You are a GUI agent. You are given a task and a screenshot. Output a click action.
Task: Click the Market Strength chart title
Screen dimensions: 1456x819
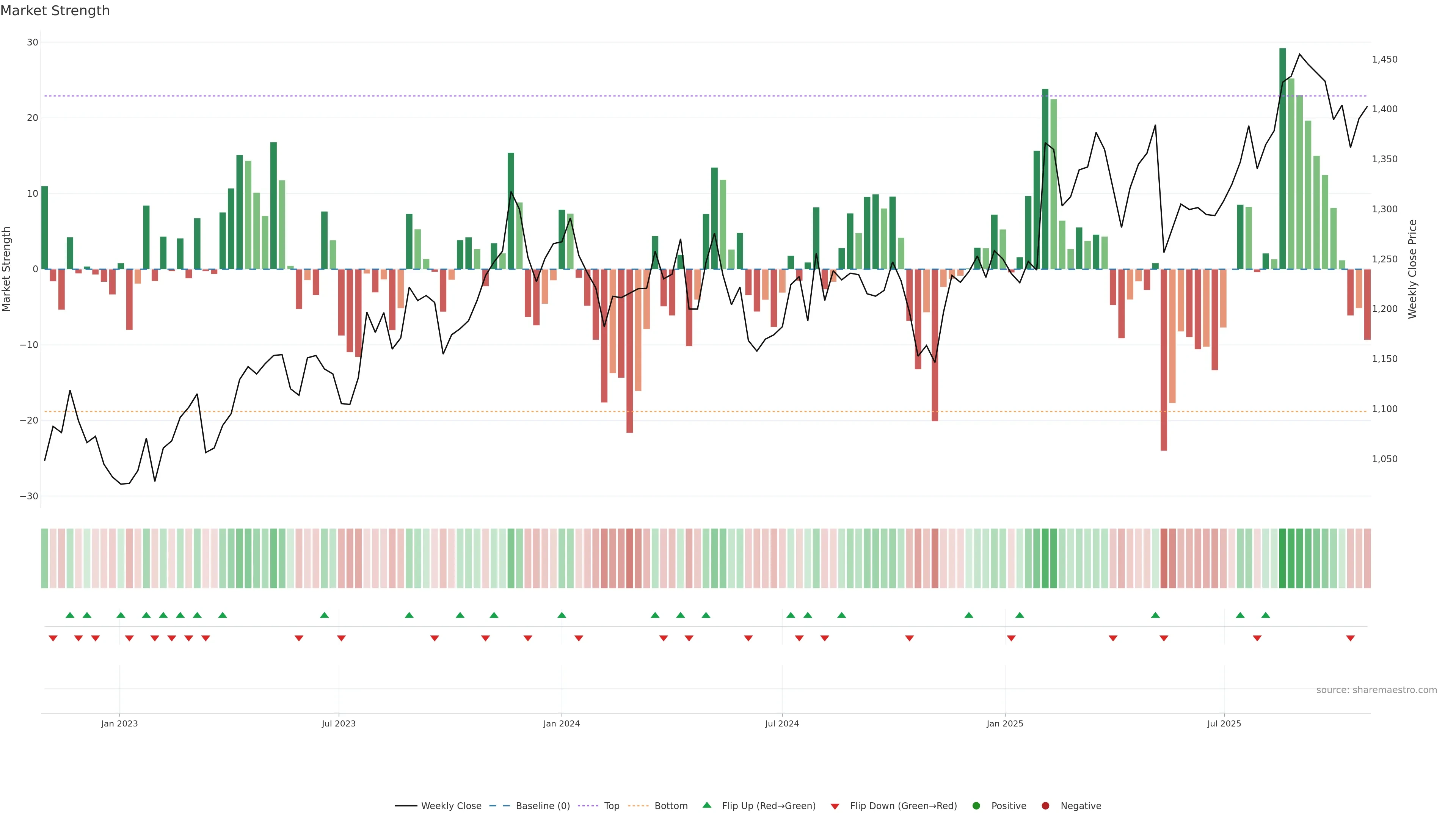[x=55, y=11]
